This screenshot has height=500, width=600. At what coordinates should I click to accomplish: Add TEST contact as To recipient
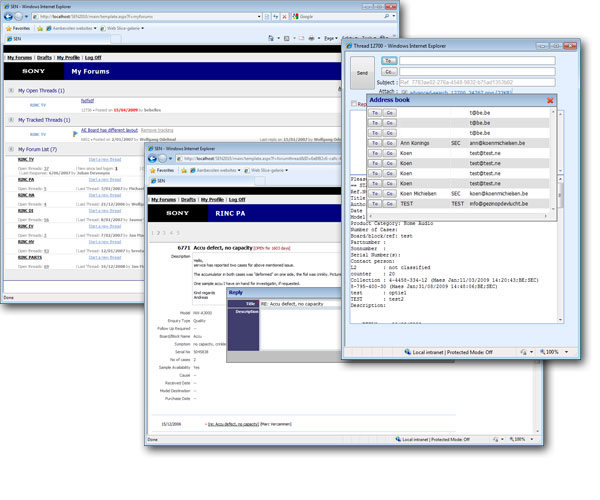pos(375,204)
